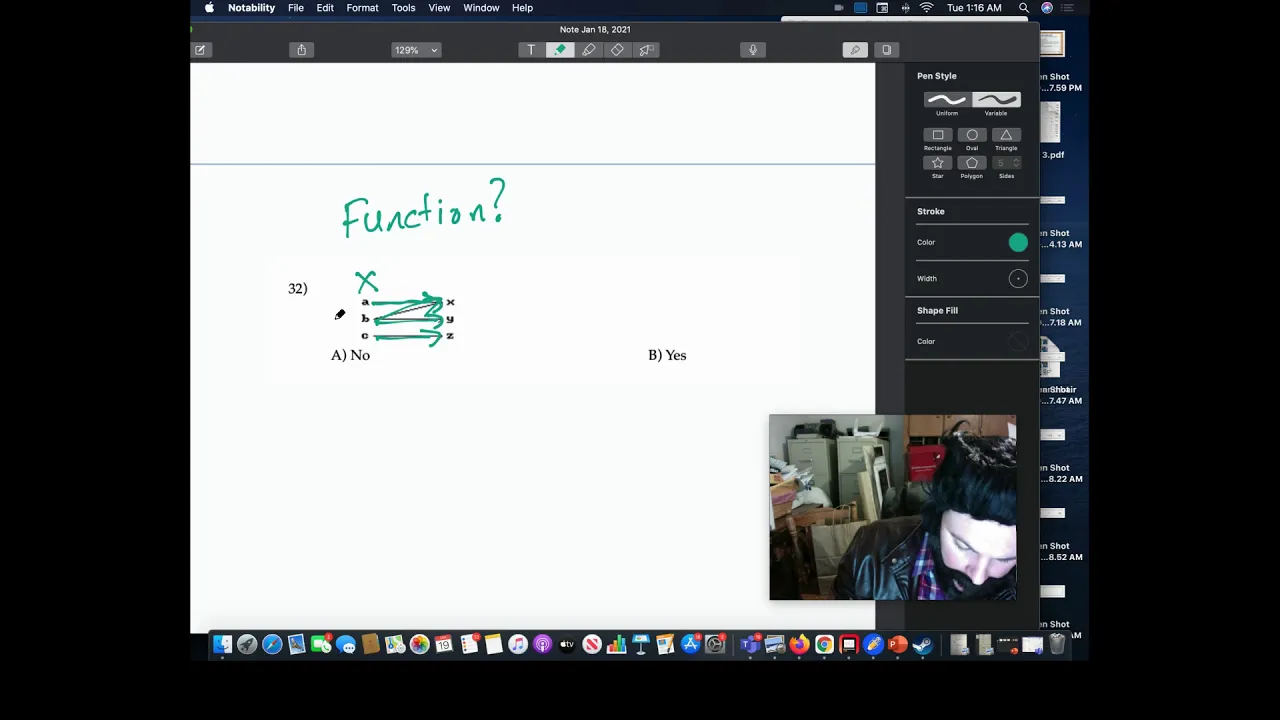The width and height of the screenshot is (1280, 720).
Task: Click the Bluetooth icon in menu bar
Action: pos(905,8)
